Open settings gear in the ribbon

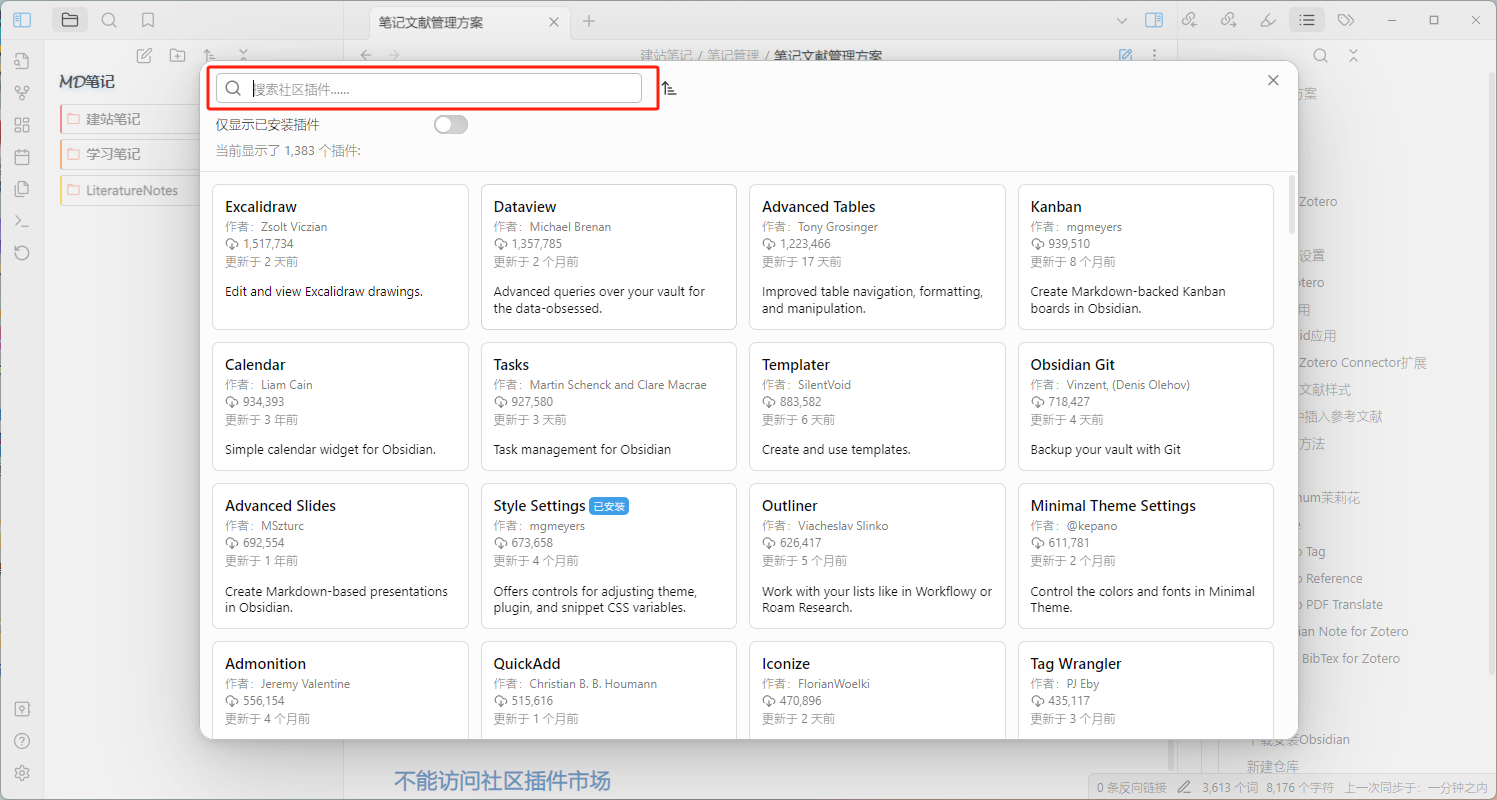pos(22,773)
